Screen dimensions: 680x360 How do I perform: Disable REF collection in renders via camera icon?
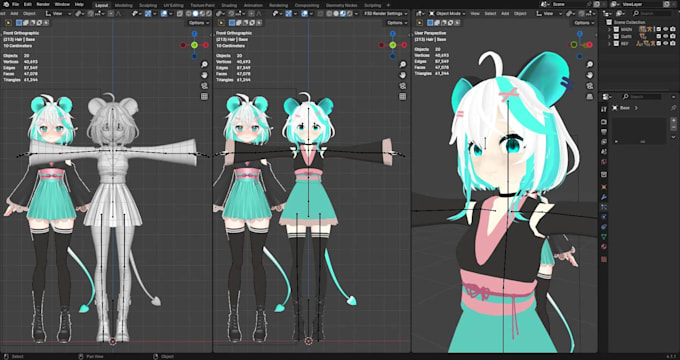673,44
